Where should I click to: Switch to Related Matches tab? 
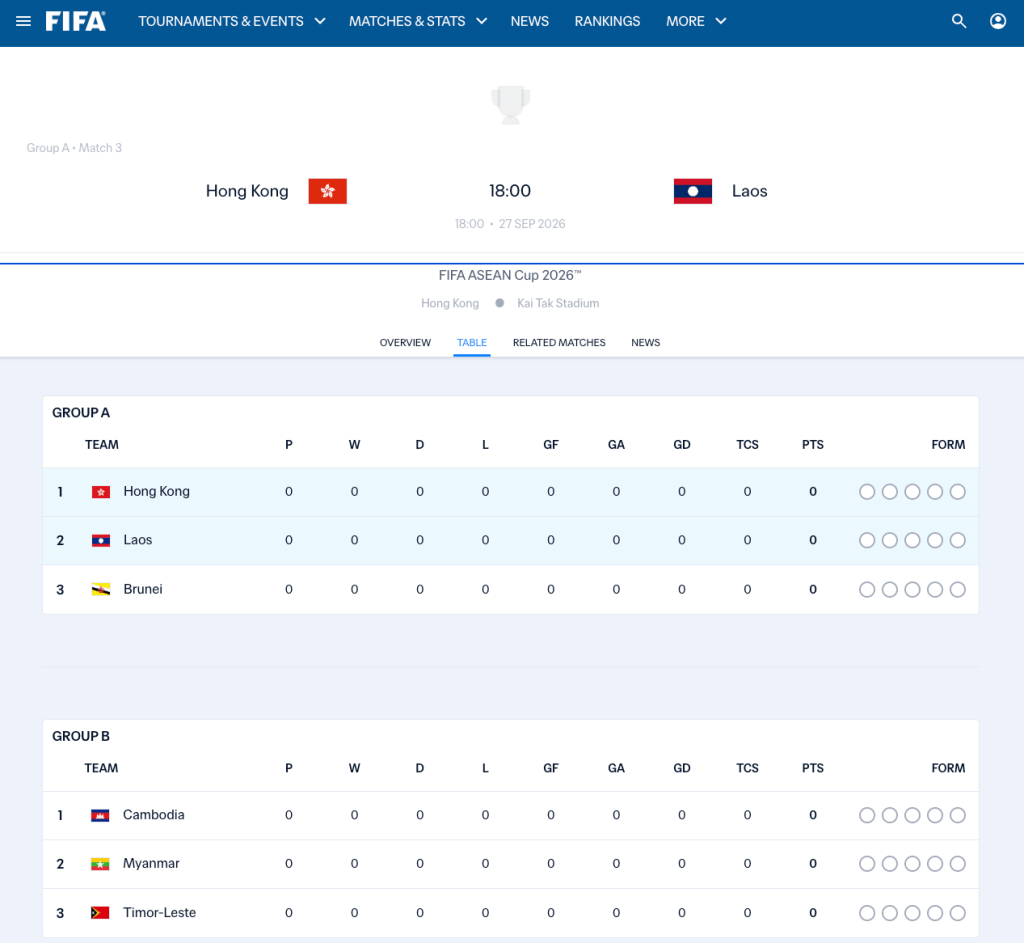tap(559, 342)
